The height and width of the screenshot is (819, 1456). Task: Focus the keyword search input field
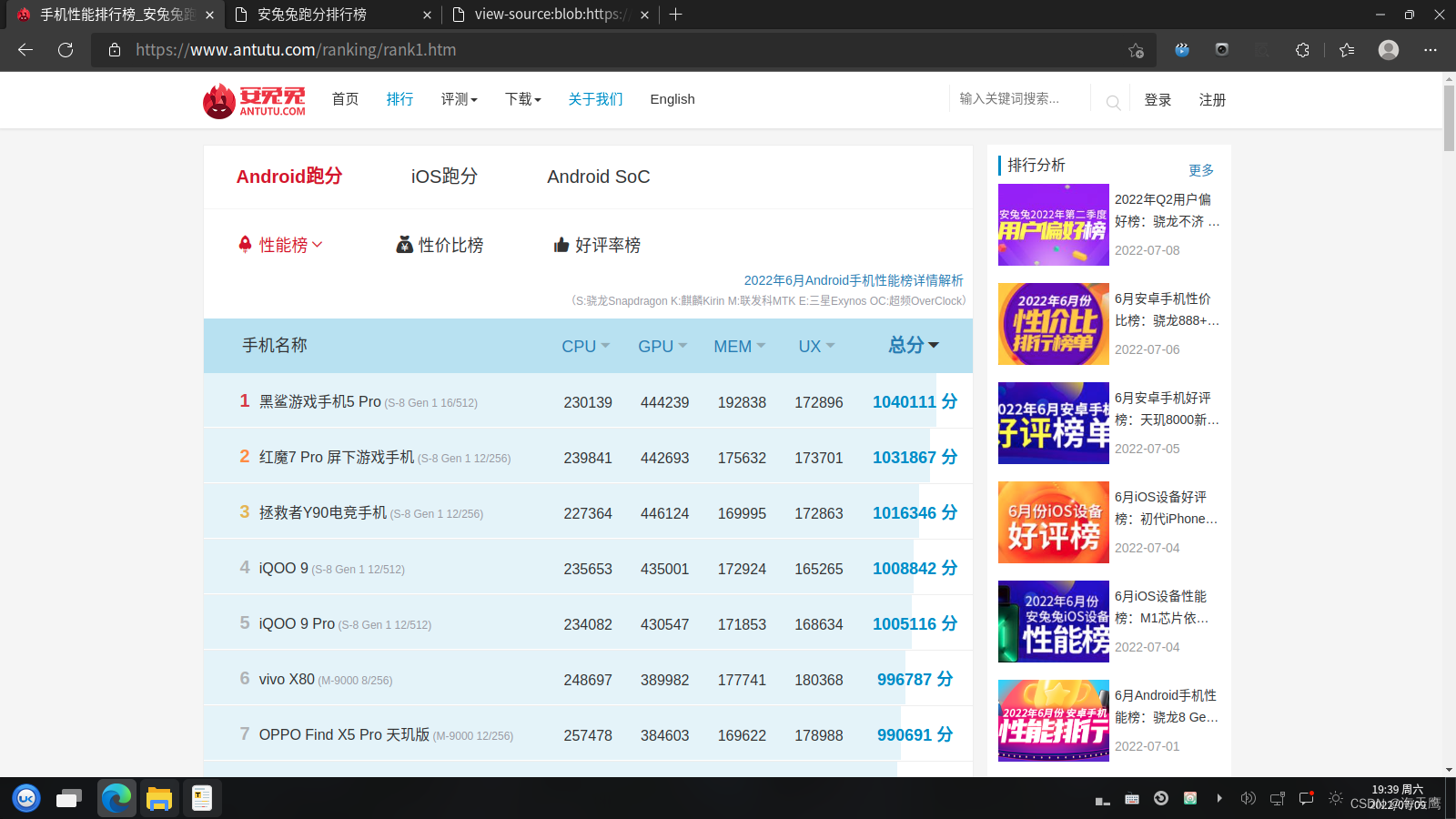[x=1019, y=99]
